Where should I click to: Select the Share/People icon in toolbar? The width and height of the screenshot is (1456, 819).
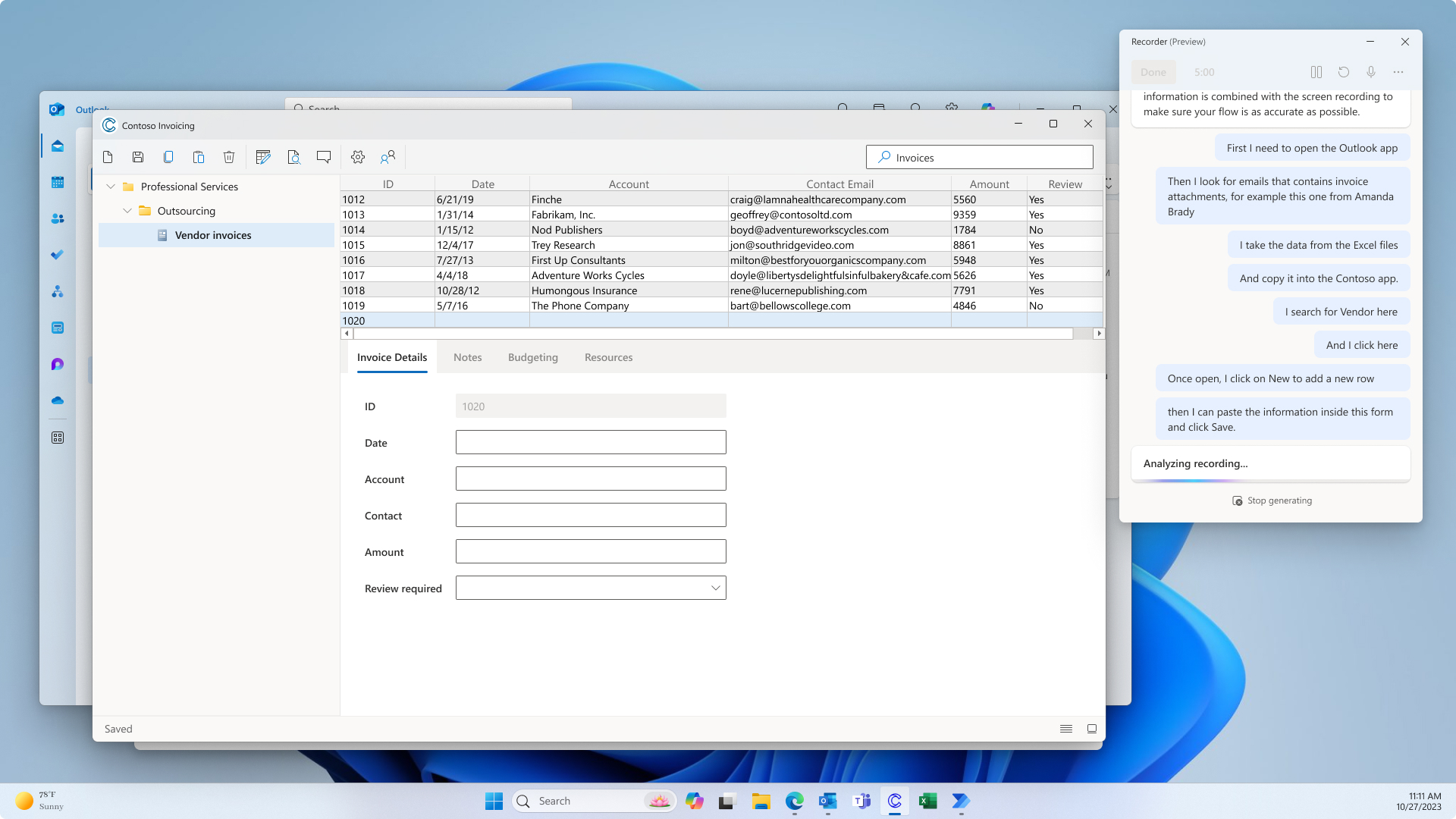click(389, 157)
